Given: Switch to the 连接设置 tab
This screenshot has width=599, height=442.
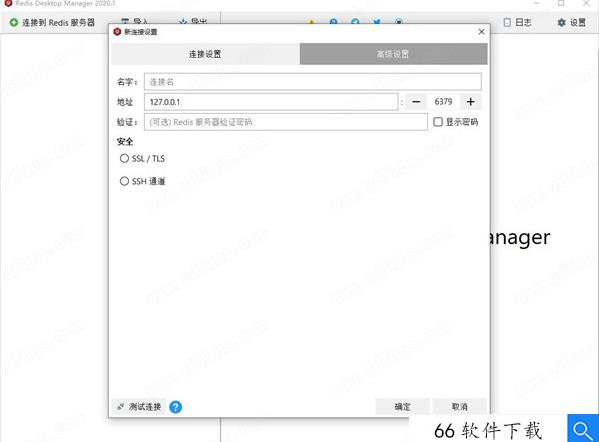Looking at the screenshot, I should tap(206, 54).
